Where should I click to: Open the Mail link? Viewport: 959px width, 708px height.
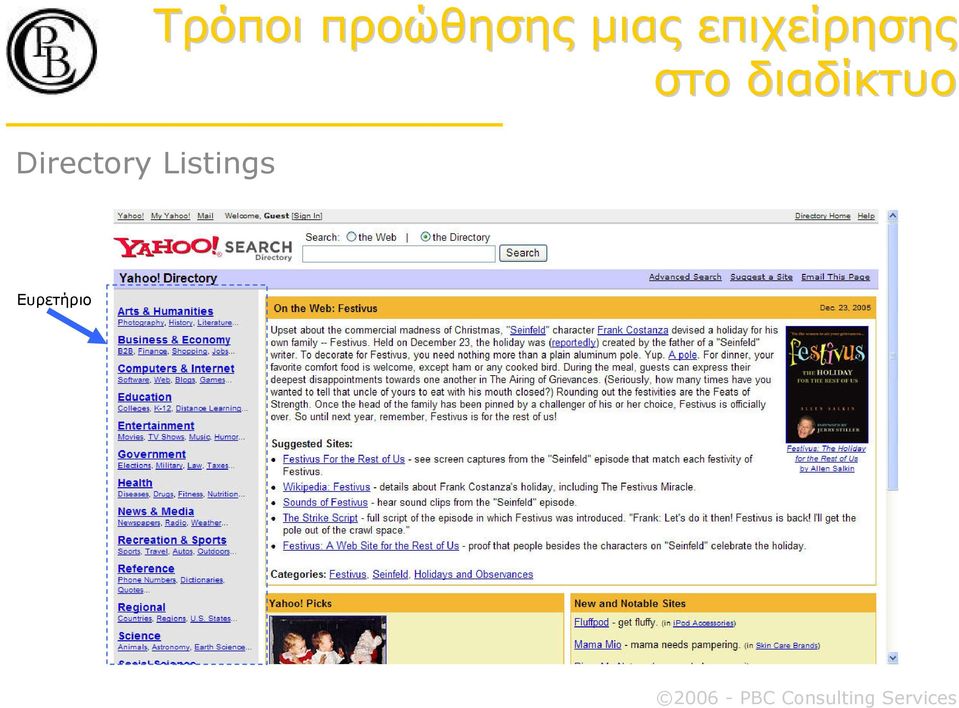click(205, 216)
